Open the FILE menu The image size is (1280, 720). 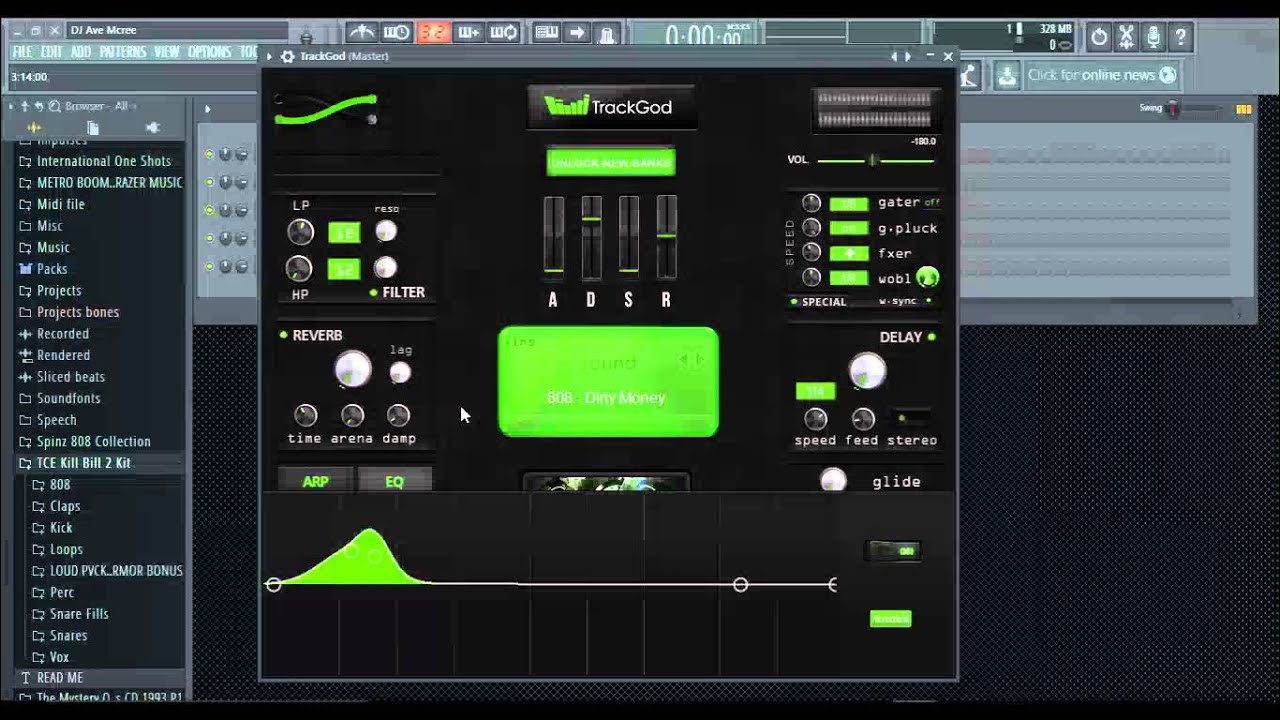tap(22, 52)
